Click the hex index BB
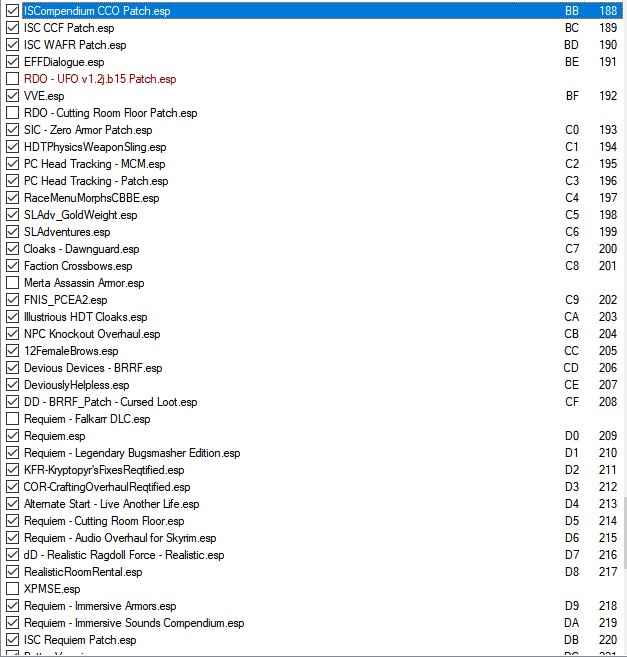627x657 pixels. (x=572, y=10)
